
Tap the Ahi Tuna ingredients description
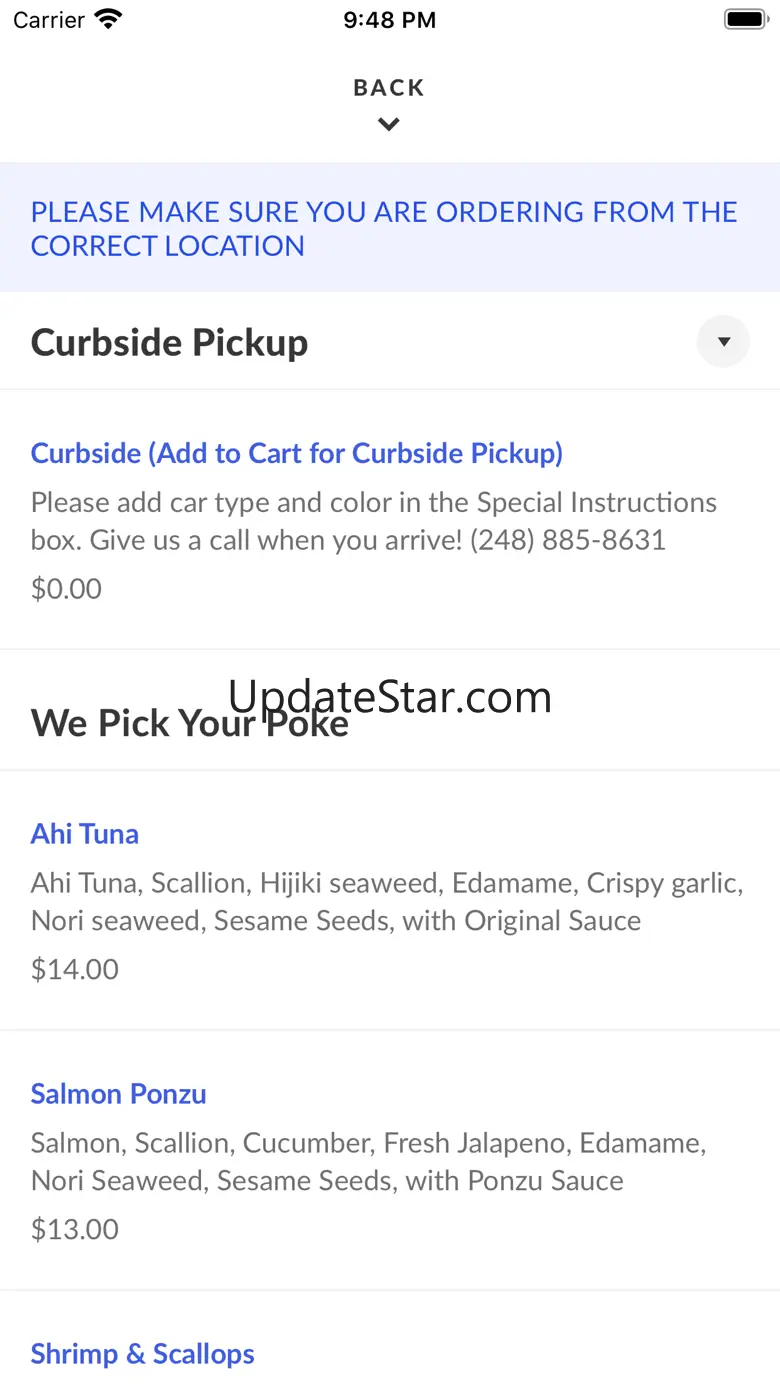point(387,902)
